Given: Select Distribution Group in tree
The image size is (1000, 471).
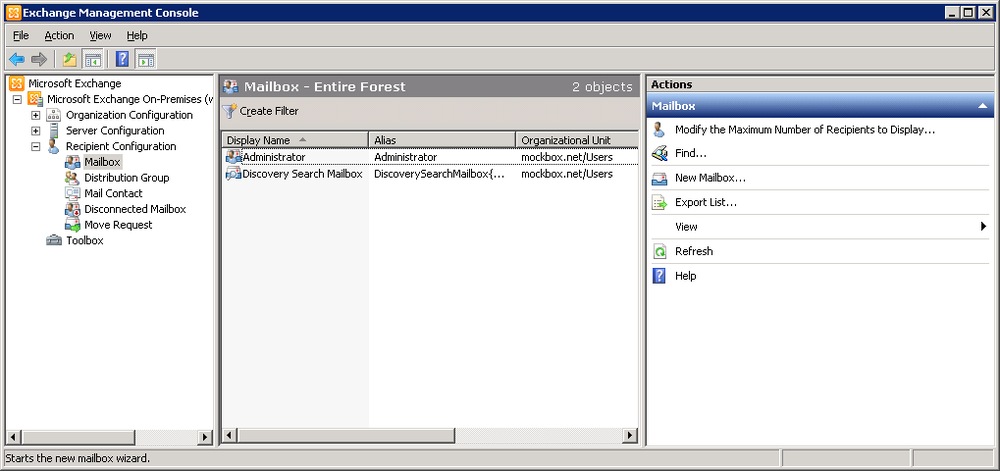Looking at the screenshot, I should tap(126, 178).
